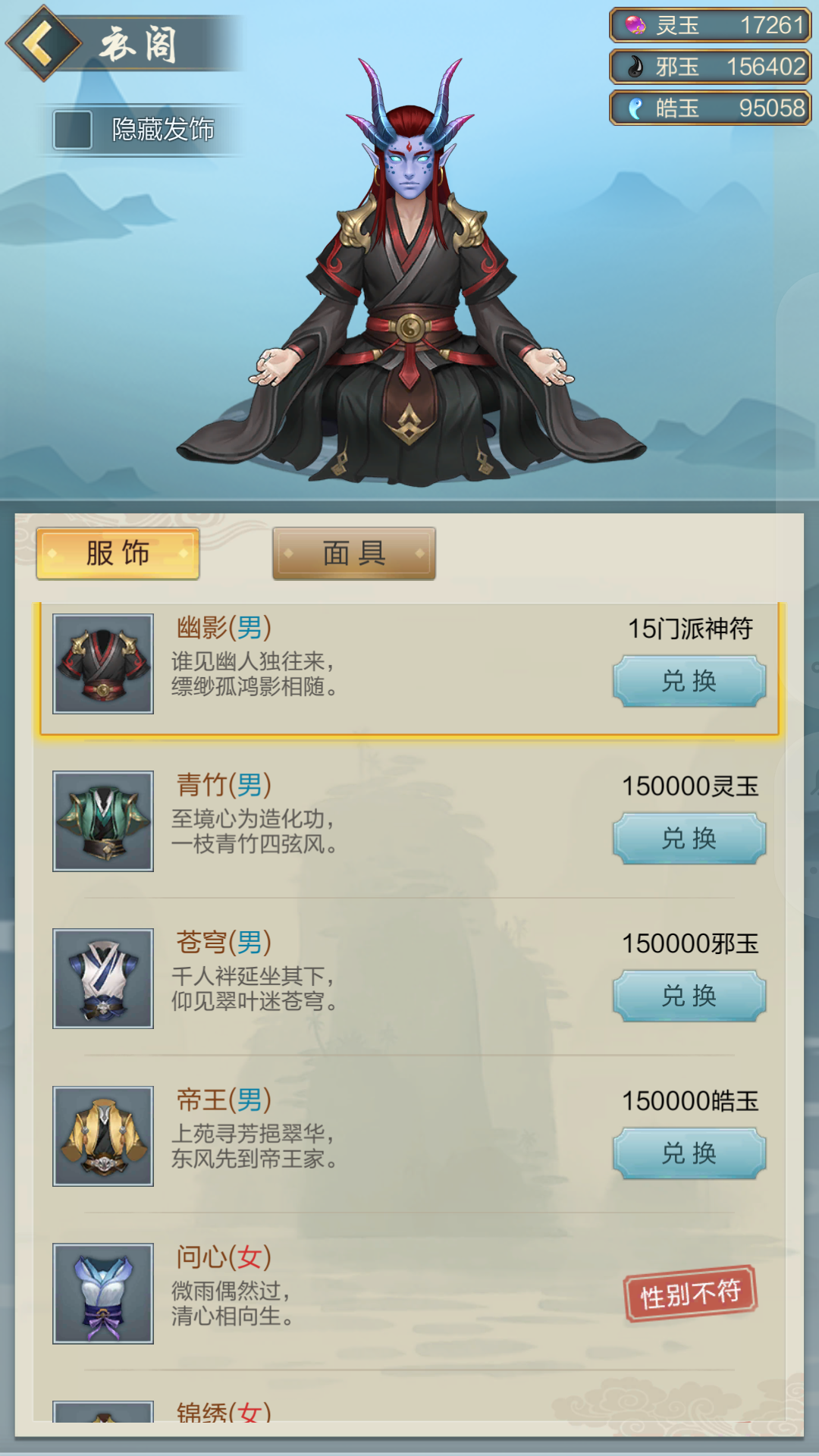The width and height of the screenshot is (819, 1456).
Task: Select the 问心(女) outfit icon
Action: 103,1294
